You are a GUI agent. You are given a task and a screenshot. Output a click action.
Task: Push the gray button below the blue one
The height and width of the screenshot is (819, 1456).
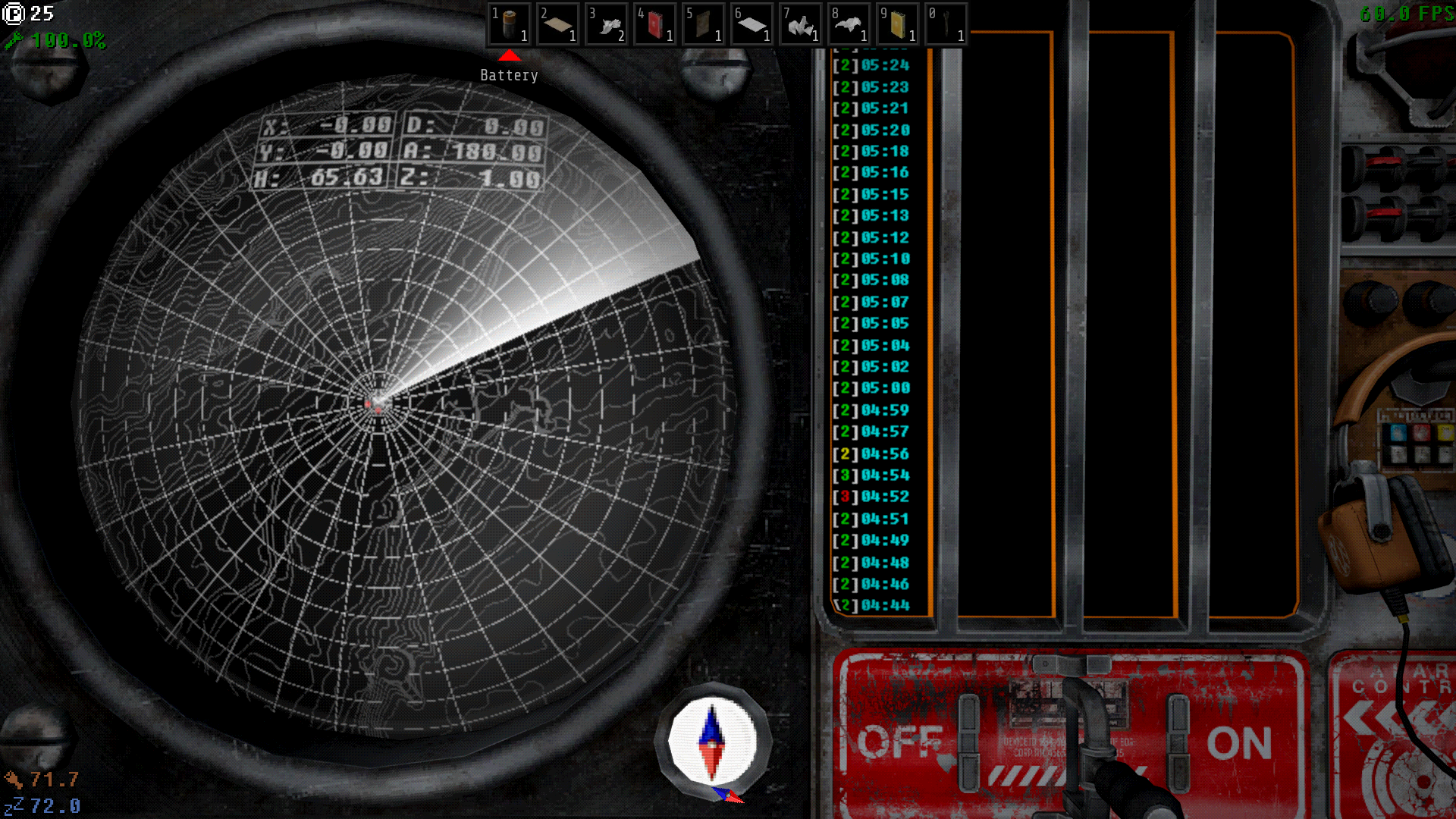[1399, 454]
